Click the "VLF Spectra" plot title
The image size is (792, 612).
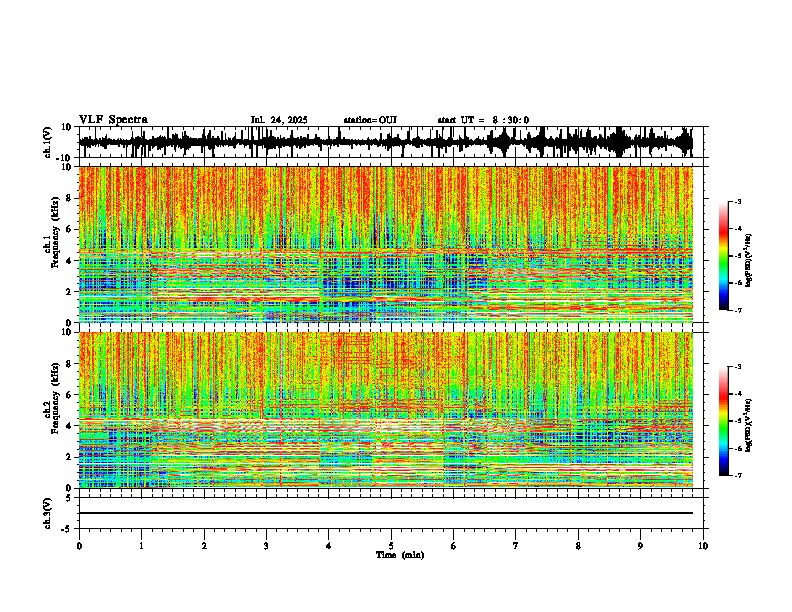113,120
